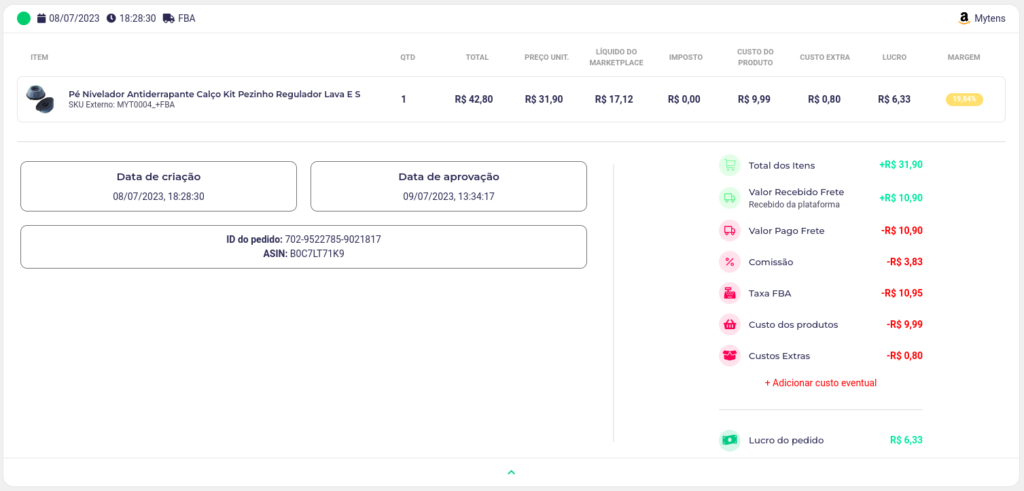
Task: Click the percent icon beside Comissão
Action: coord(729,262)
